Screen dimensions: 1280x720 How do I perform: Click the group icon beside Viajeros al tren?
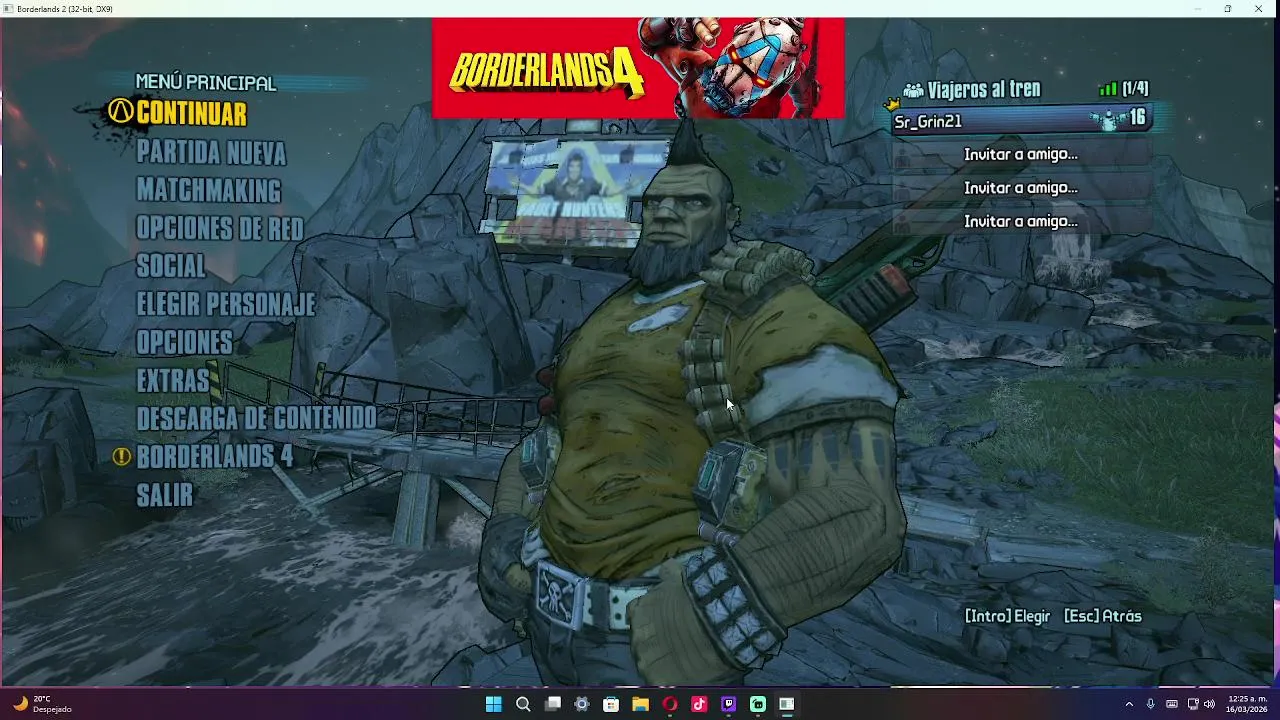(912, 90)
